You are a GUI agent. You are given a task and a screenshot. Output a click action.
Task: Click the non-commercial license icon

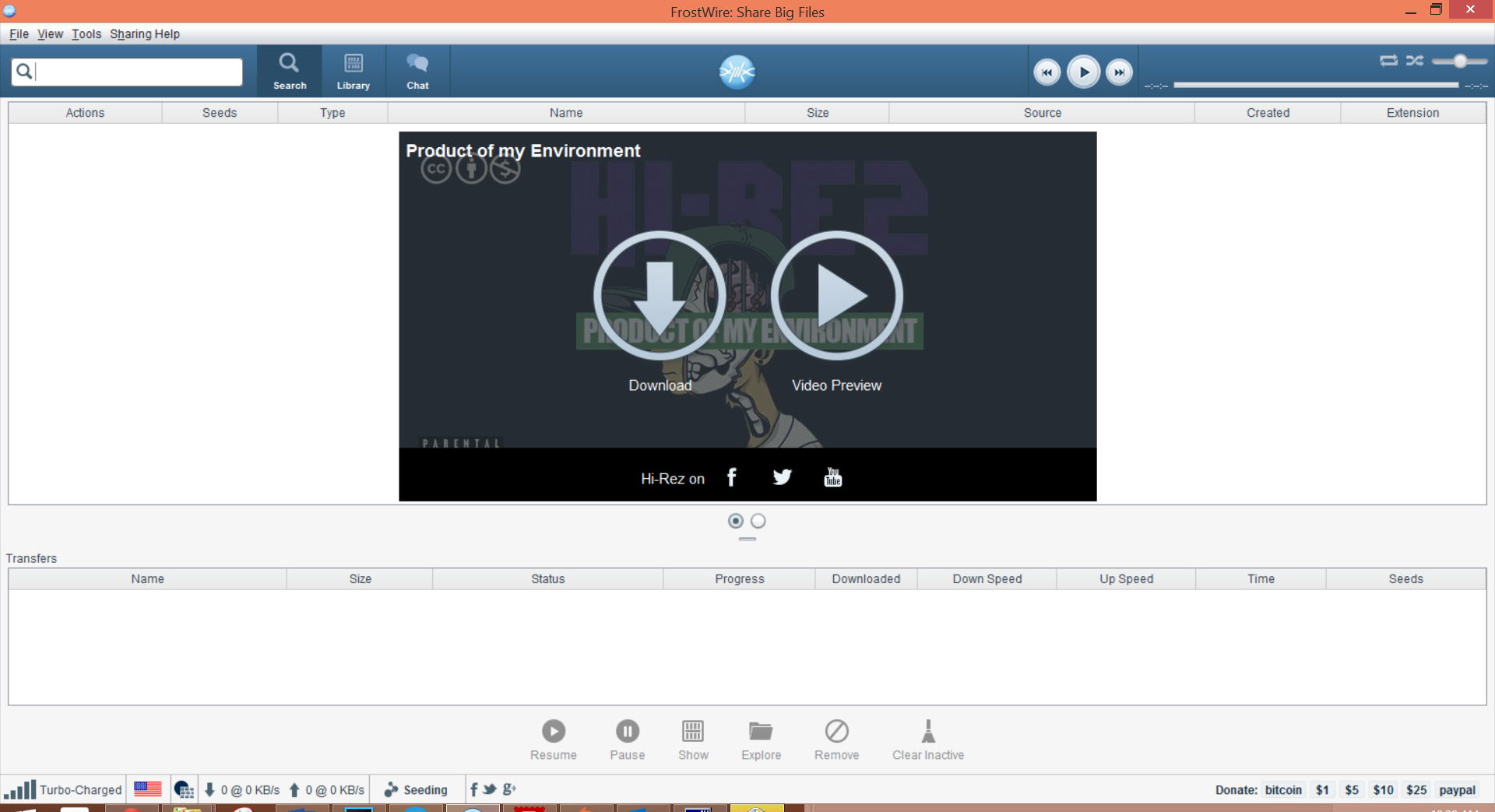505,168
